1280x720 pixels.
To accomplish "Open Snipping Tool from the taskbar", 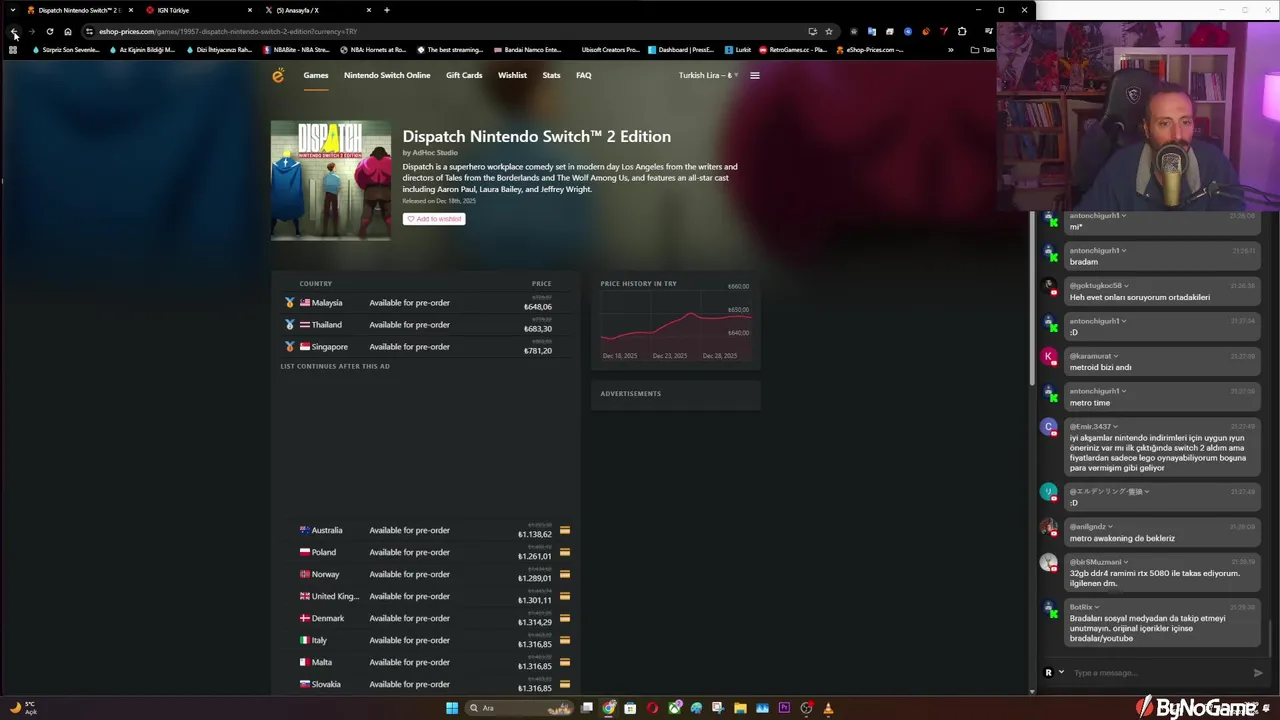I will [718, 708].
